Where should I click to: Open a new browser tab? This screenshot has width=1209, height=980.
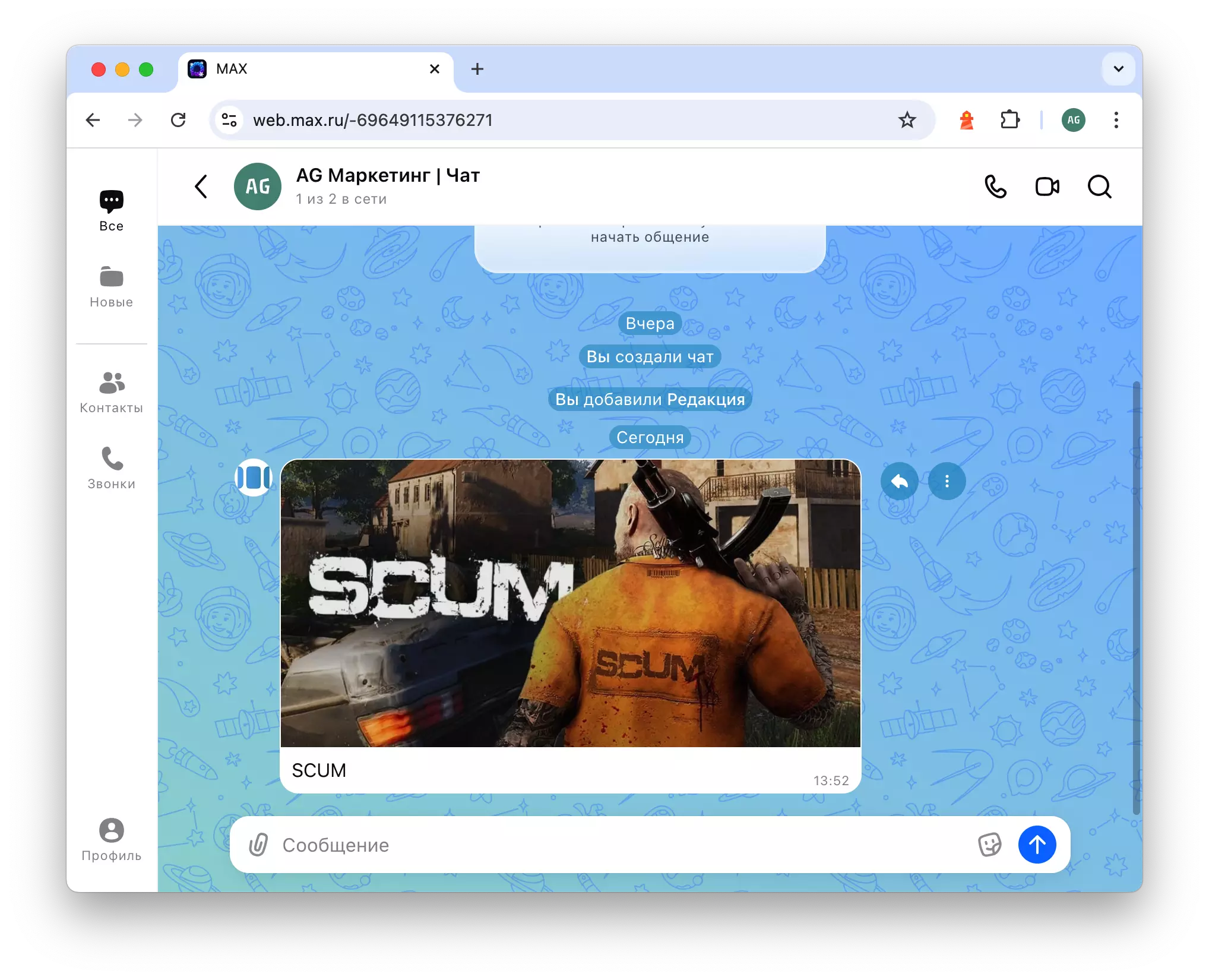pyautogui.click(x=477, y=69)
